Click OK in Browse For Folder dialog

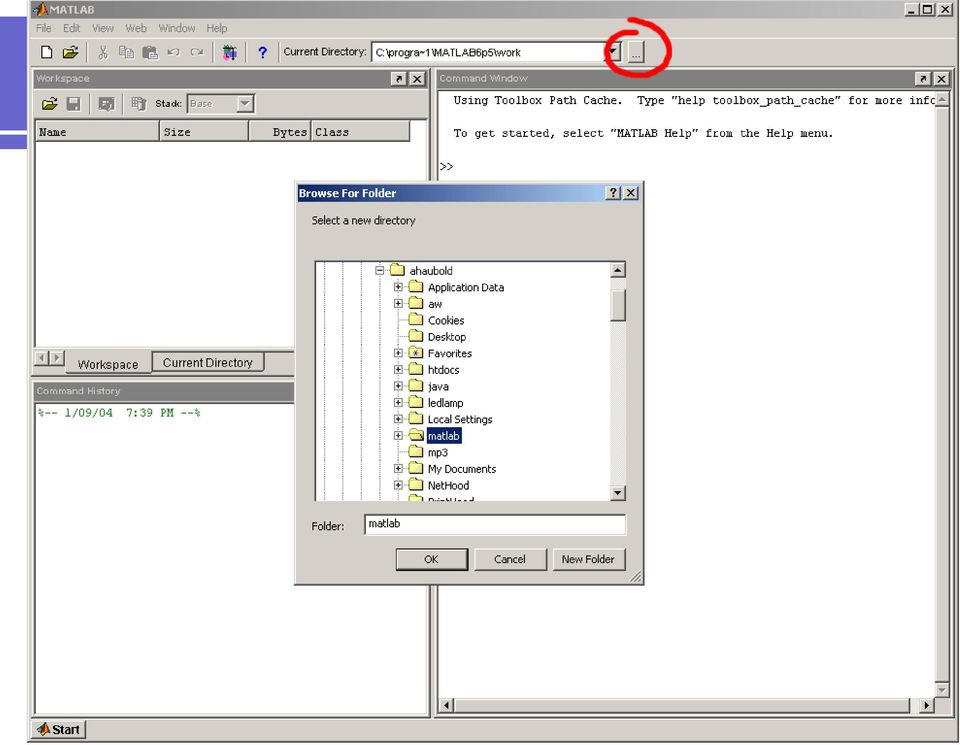432,560
